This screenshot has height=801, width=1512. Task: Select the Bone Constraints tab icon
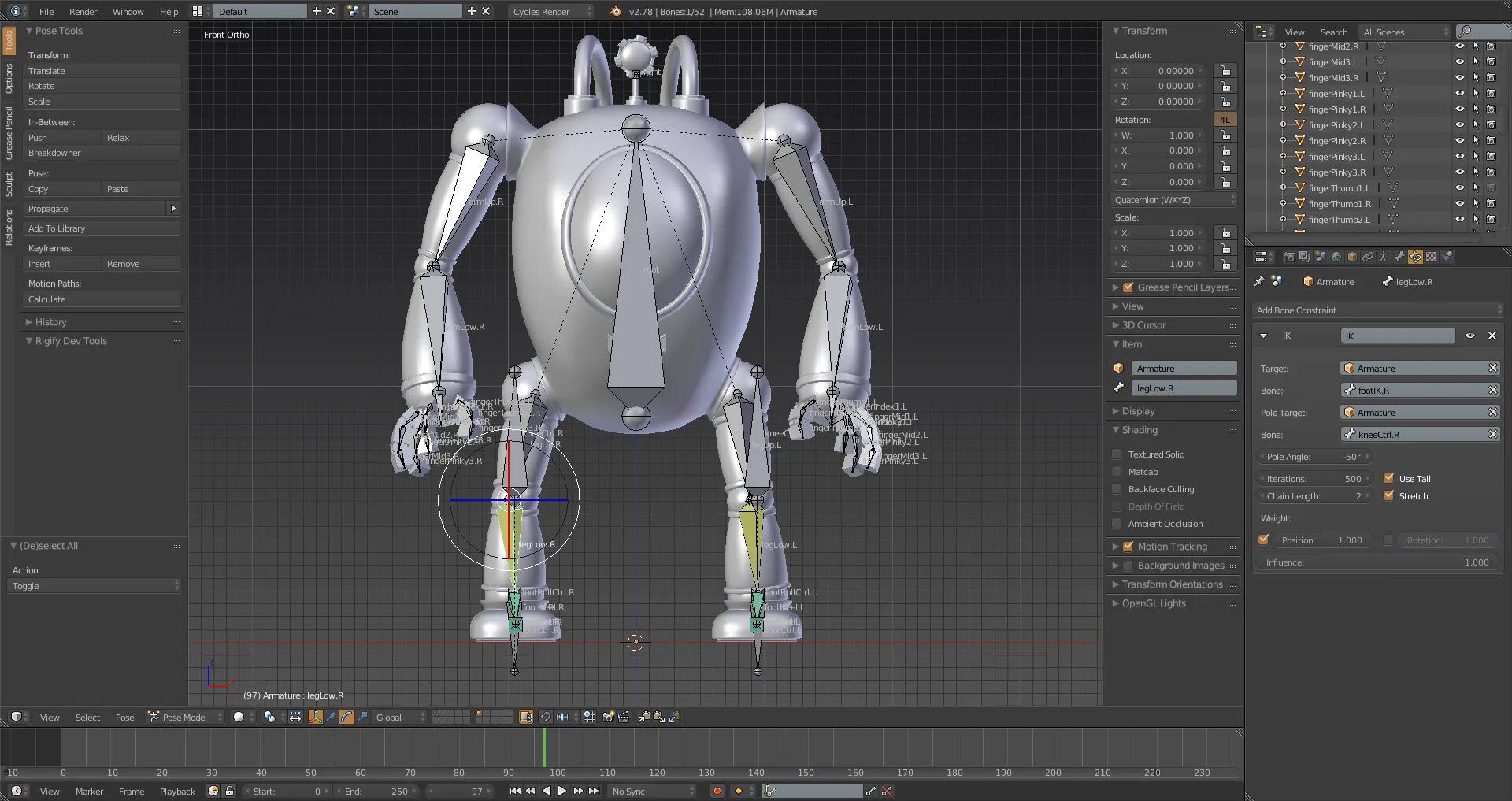pyautogui.click(x=1415, y=257)
